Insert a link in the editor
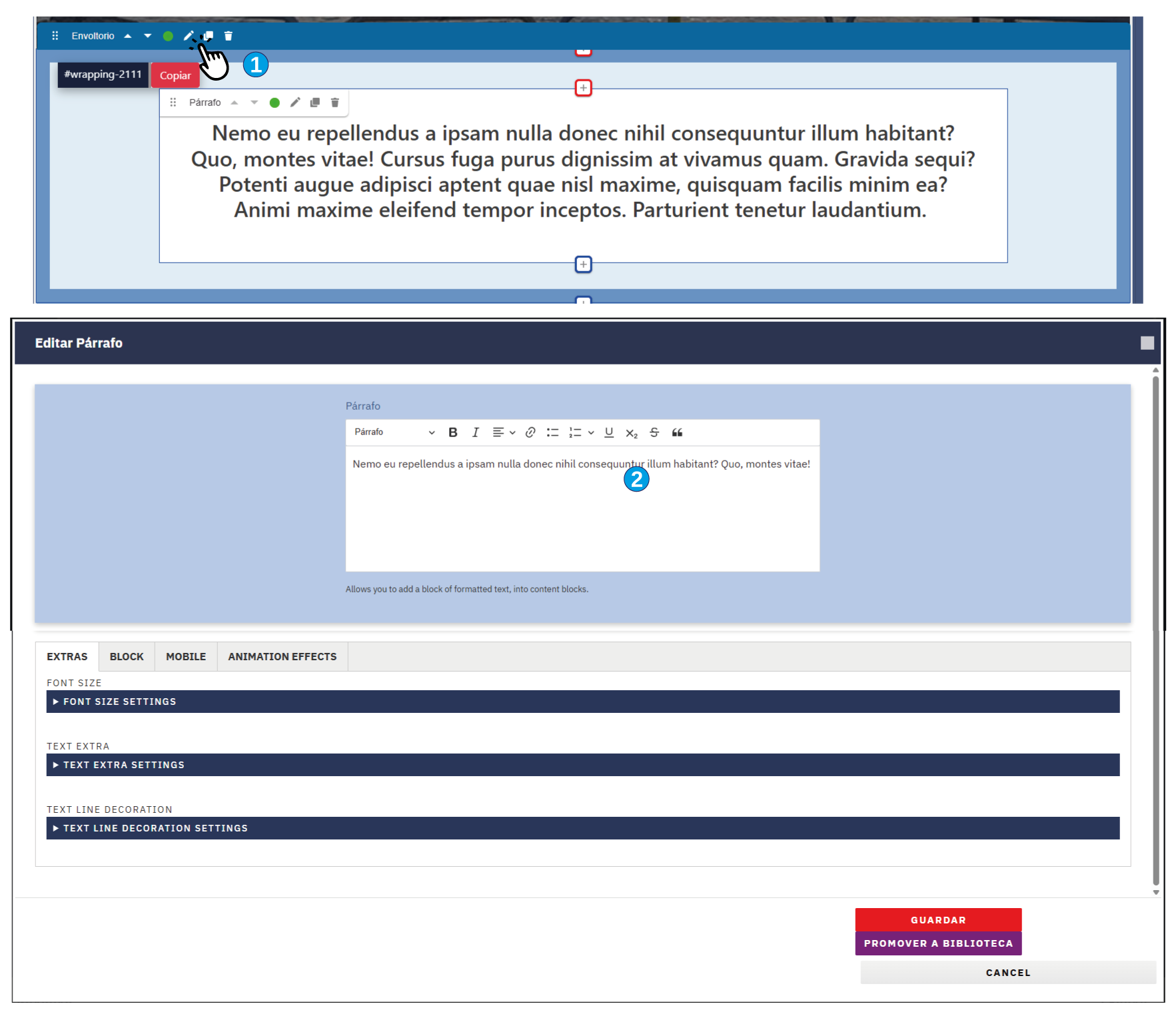1176x1034 pixels. pyautogui.click(x=530, y=432)
